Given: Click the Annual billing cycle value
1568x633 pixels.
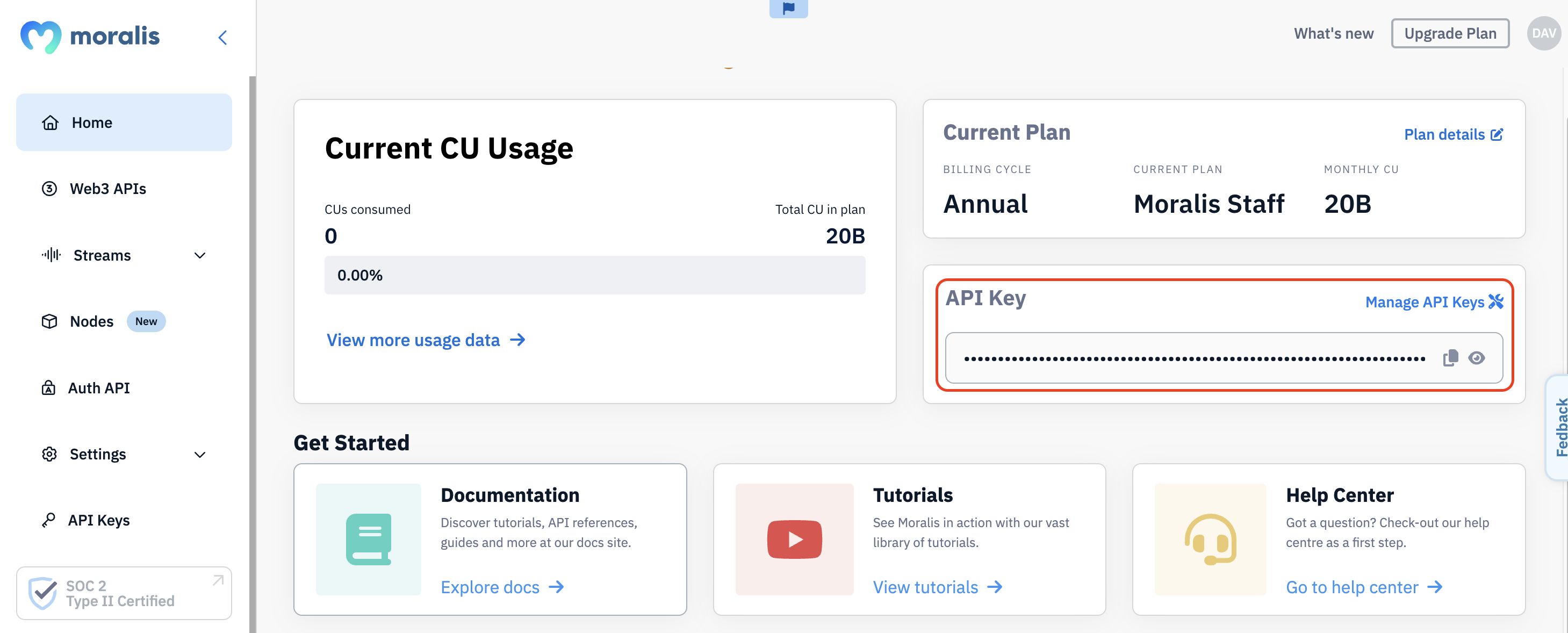Looking at the screenshot, I should point(986,204).
